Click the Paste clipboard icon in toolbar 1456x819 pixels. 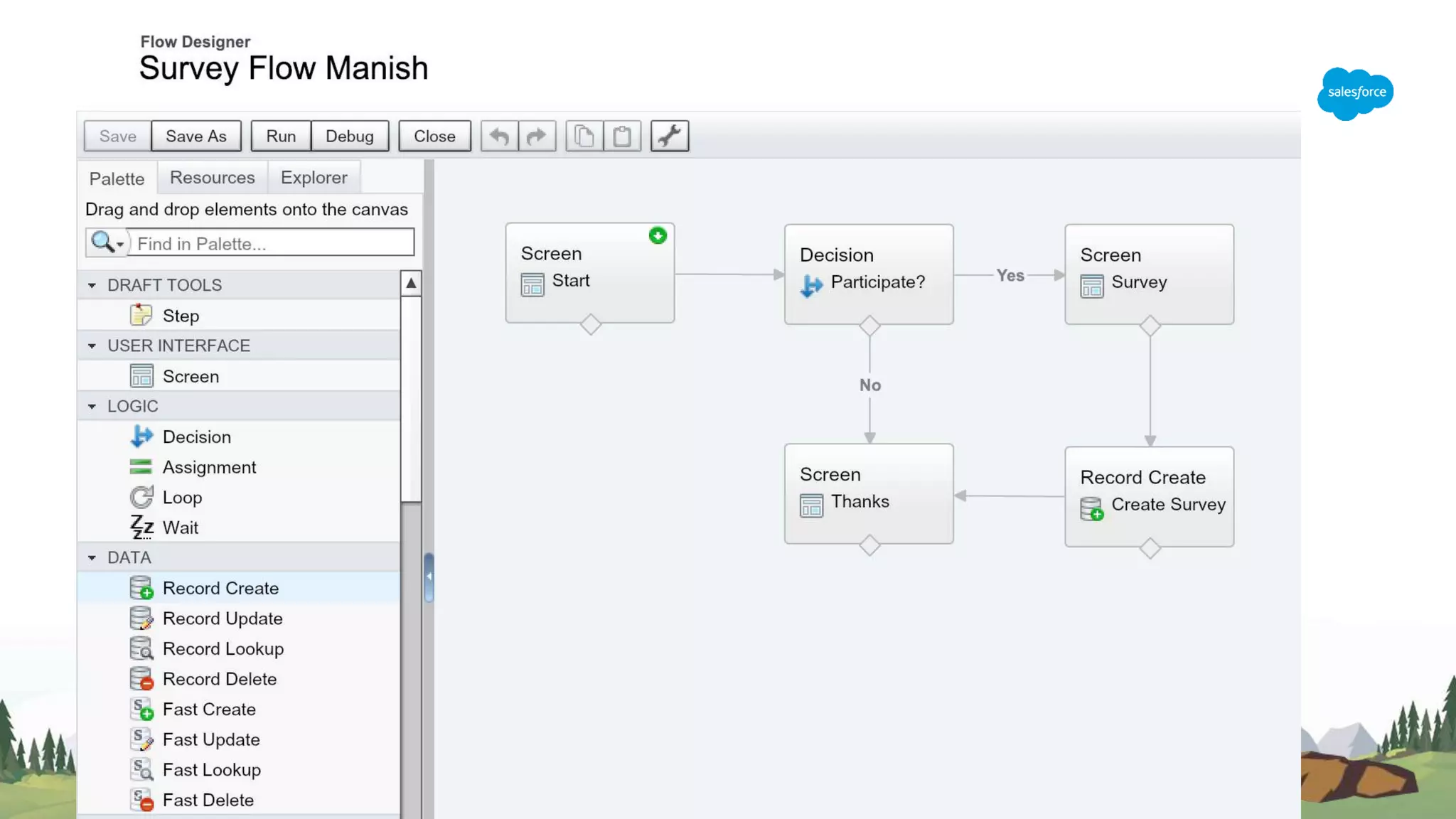click(622, 136)
